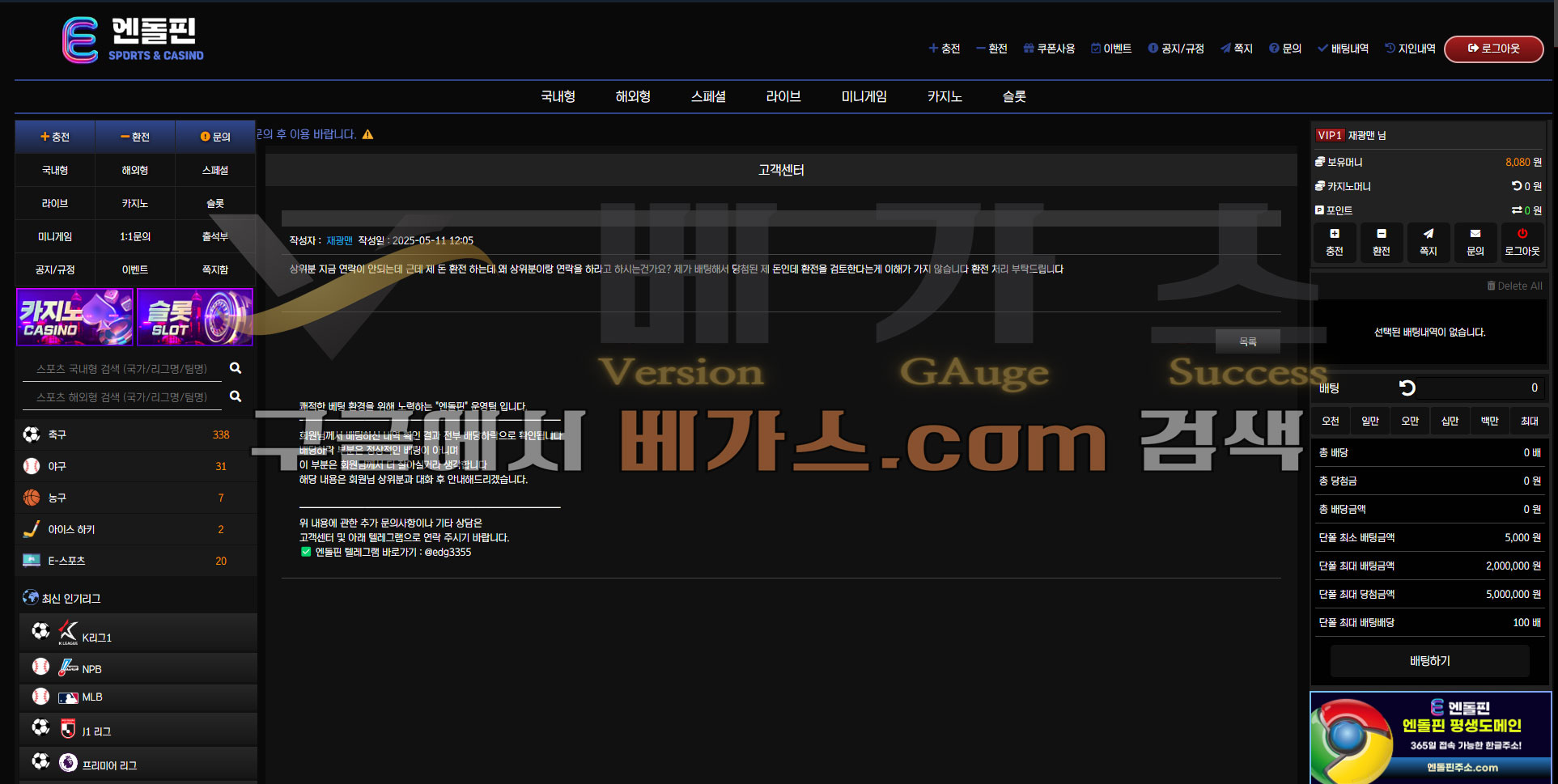
Task: Select 국내형 in the main navigation bar
Action: click(558, 96)
